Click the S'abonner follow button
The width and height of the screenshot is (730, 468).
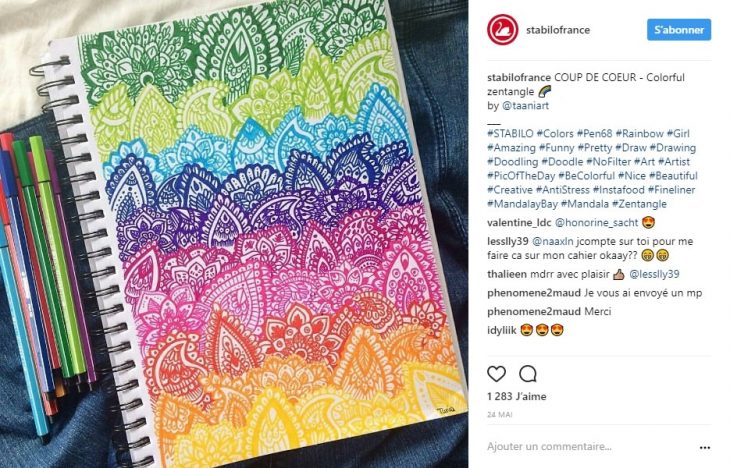pyautogui.click(x=679, y=30)
